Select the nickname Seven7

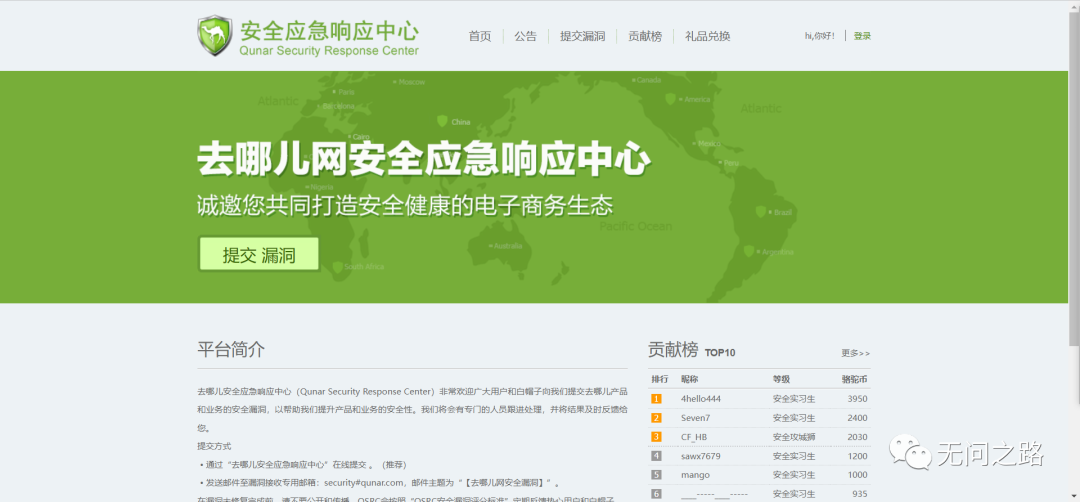click(695, 418)
